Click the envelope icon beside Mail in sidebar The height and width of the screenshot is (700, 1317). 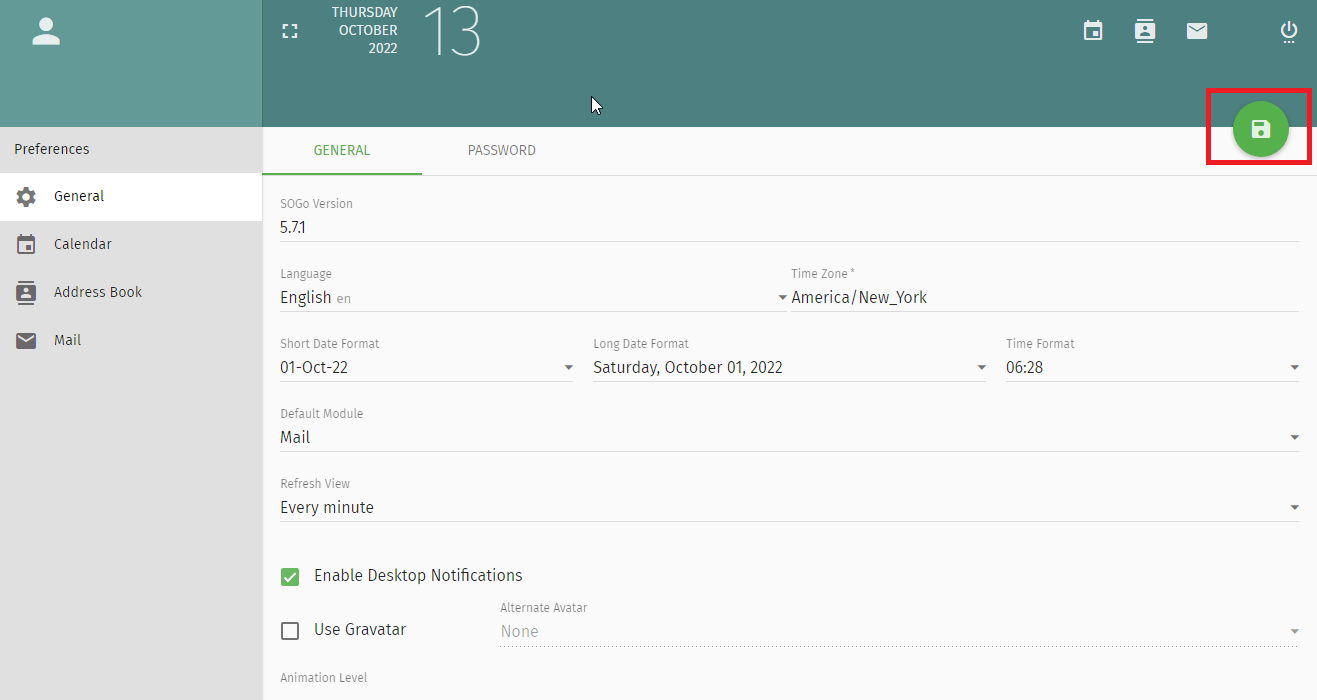coord(27,340)
